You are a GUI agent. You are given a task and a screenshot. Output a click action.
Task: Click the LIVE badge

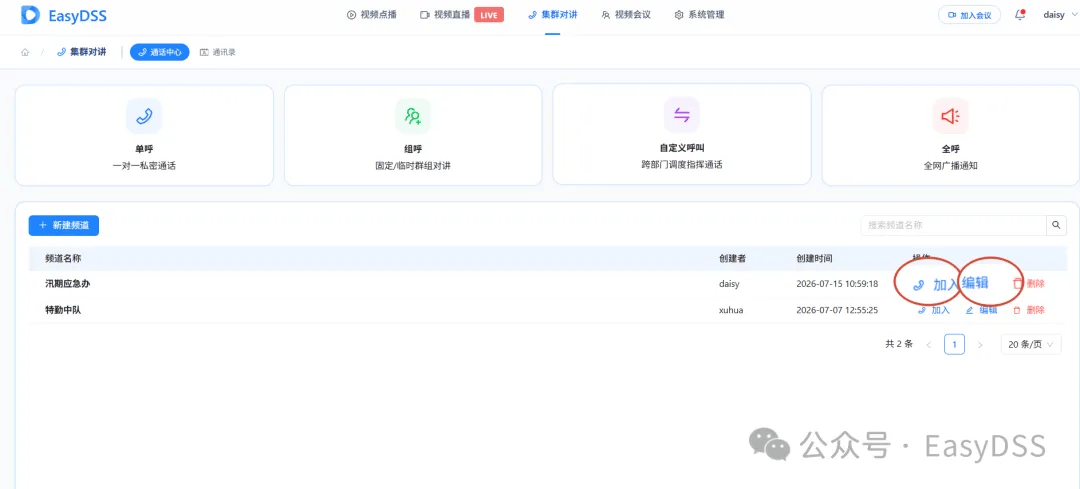488,15
